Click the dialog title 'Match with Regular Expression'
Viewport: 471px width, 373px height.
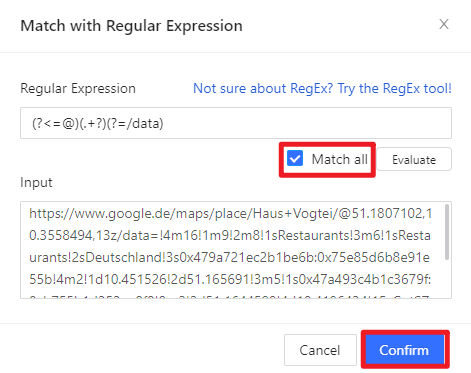click(x=131, y=26)
